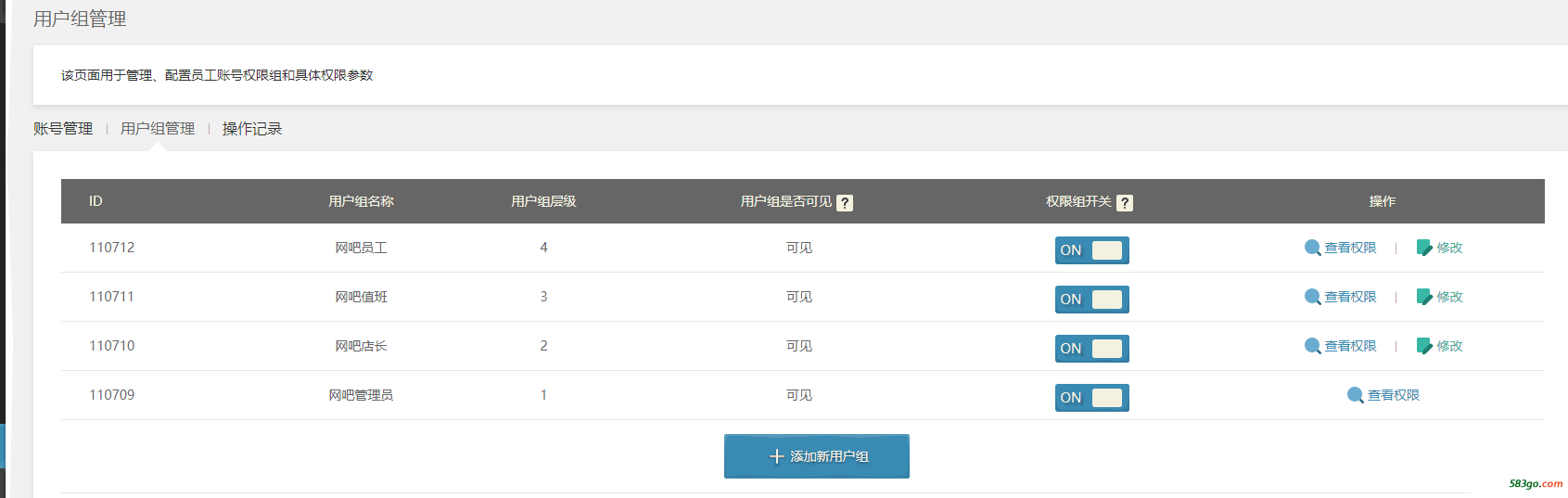Toggle the 网吧管理员 permission group switch
This screenshot has height=498, width=1568.
point(1091,398)
